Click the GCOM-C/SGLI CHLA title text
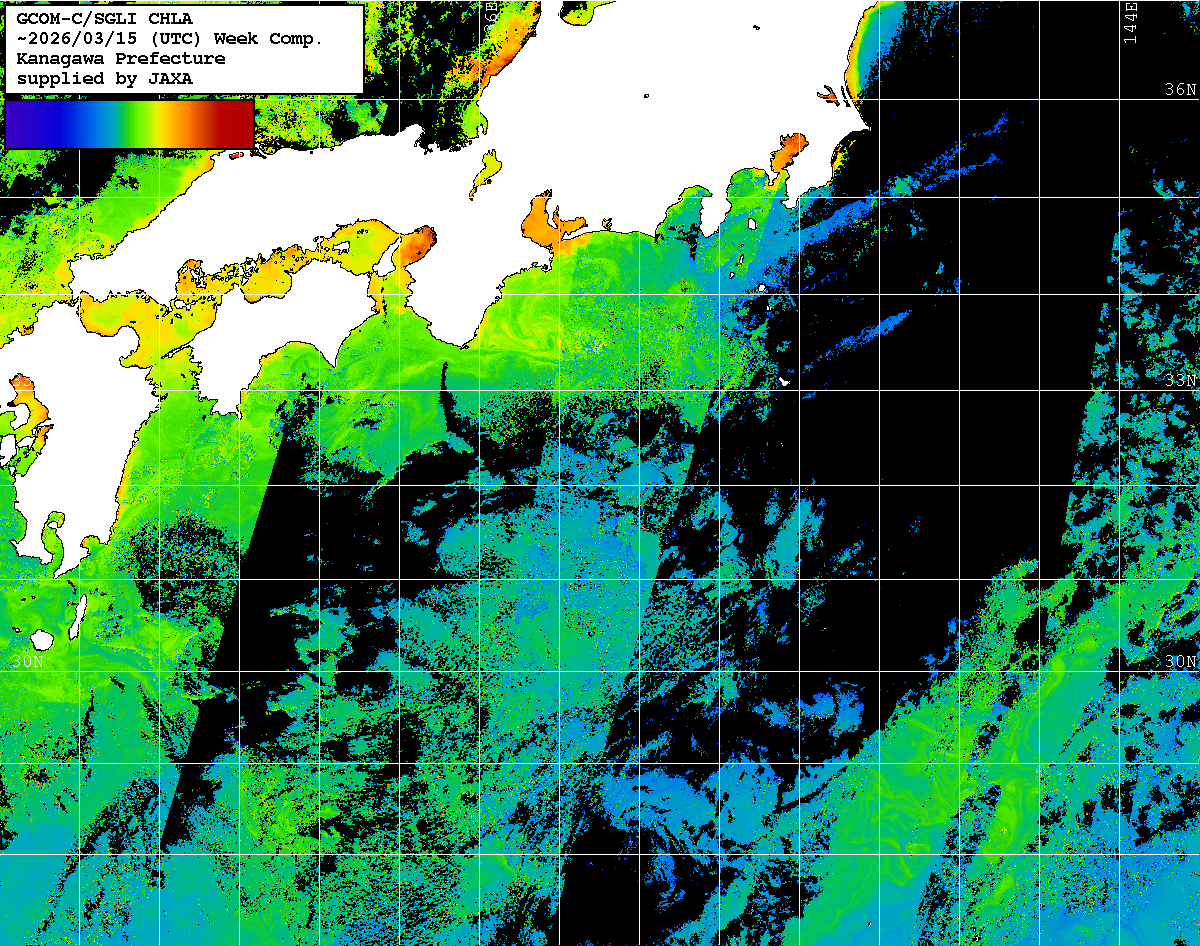Screen dimensions: 1200x946 [x=105, y=17]
